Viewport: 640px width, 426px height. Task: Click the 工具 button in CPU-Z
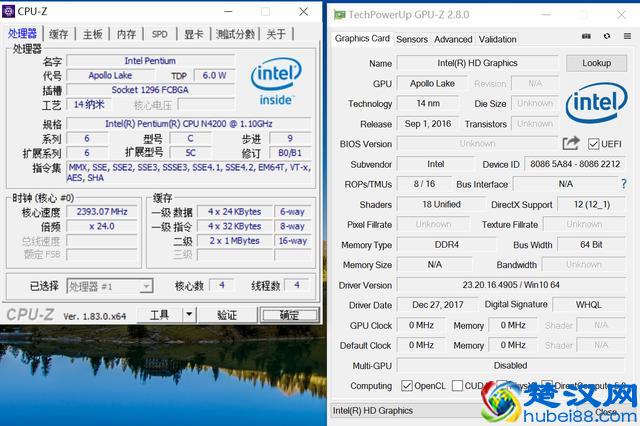click(159, 315)
